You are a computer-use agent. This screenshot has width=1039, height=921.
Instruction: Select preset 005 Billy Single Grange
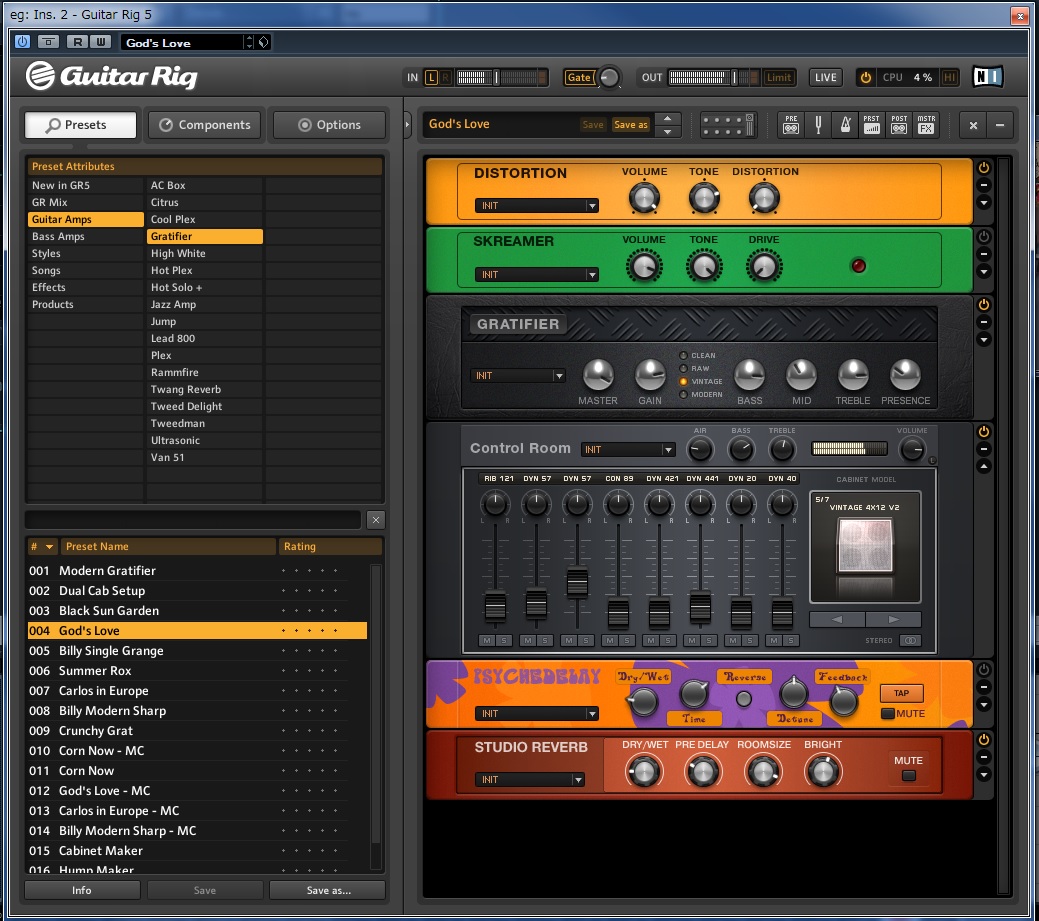coord(197,651)
